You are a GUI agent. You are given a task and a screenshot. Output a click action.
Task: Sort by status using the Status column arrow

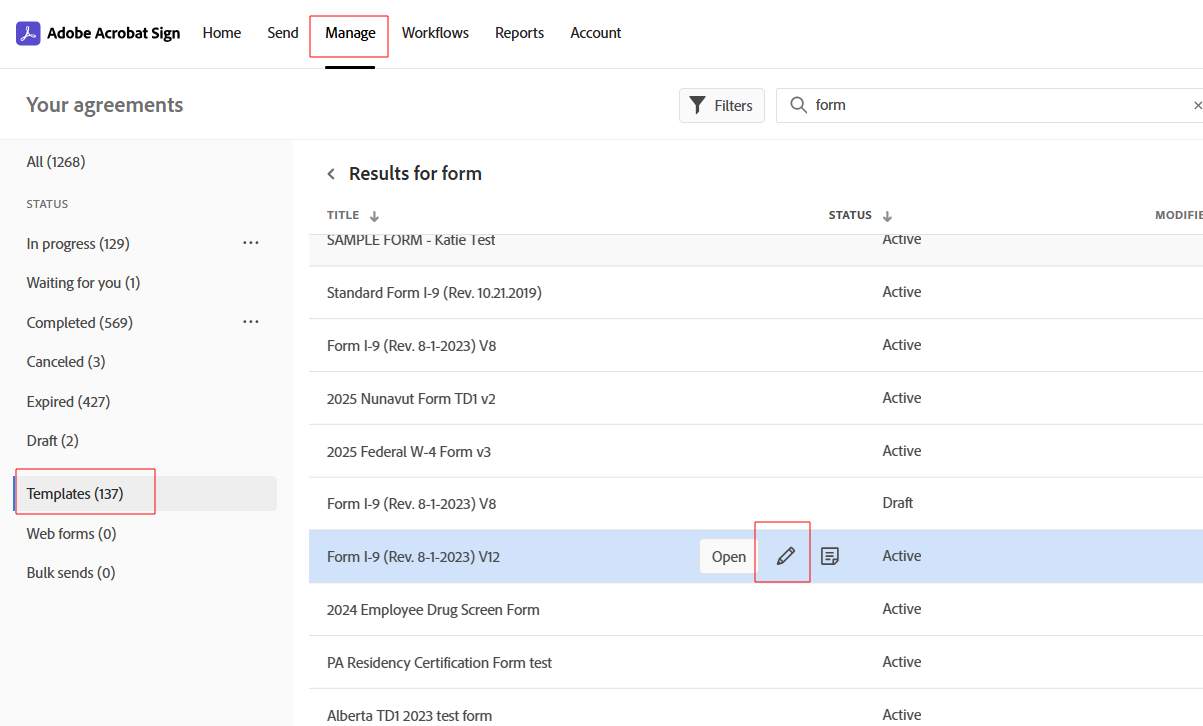[887, 216]
